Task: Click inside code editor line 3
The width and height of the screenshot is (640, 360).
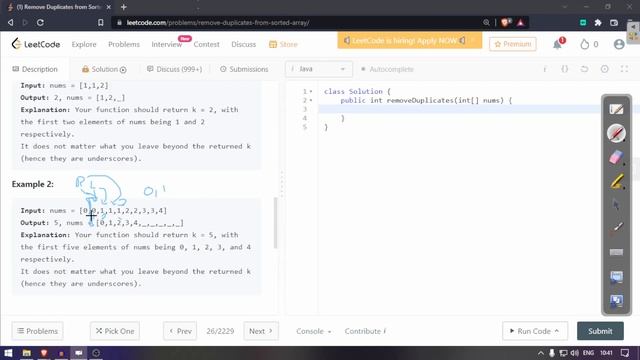Action: tap(459, 109)
